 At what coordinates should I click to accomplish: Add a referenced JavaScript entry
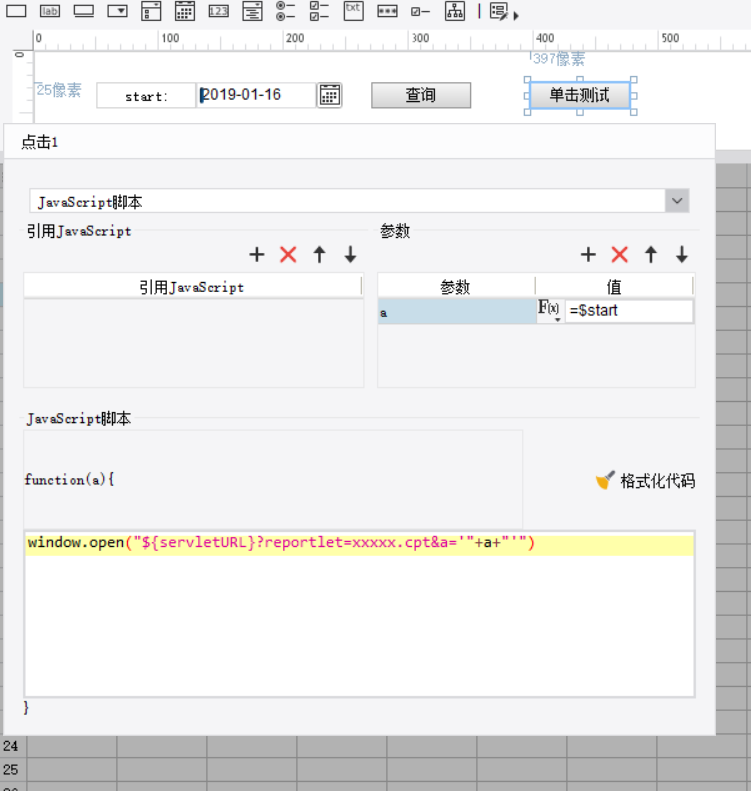coord(257,254)
